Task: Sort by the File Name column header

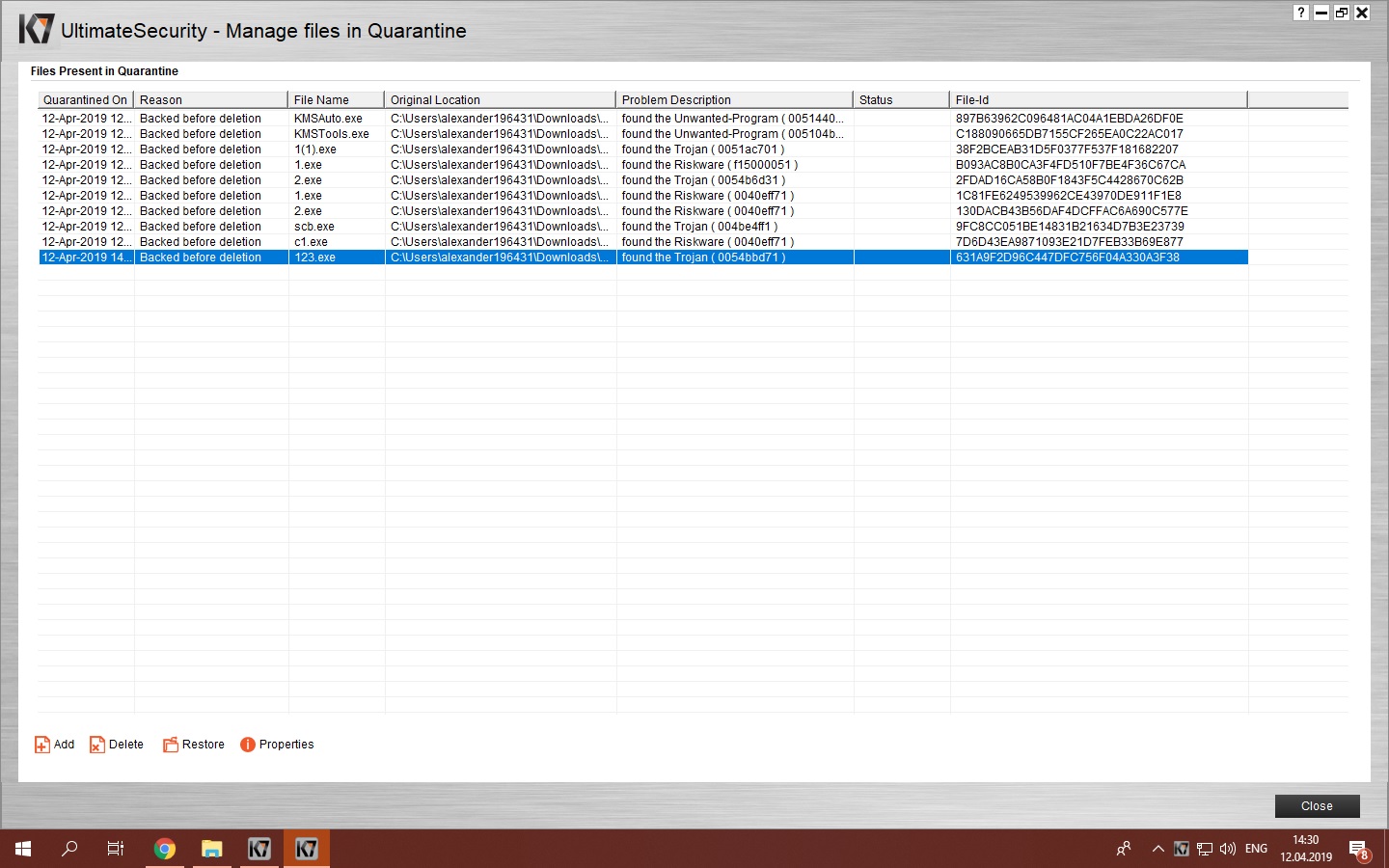Action: [337, 99]
